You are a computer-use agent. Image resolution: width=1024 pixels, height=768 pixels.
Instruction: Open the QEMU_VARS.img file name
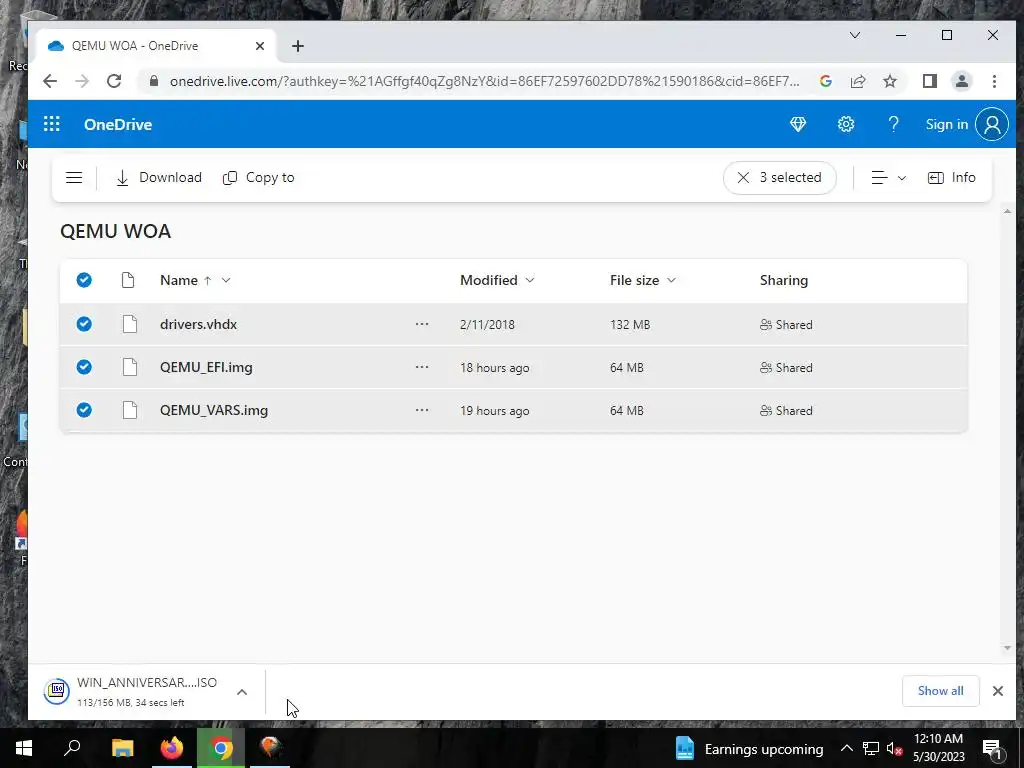click(214, 410)
